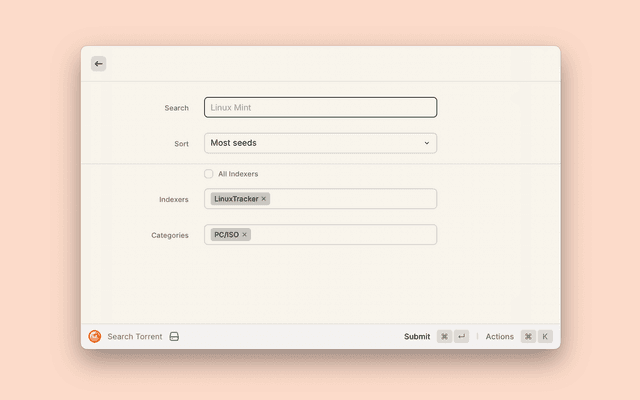Enable the All Indexers checkbox

point(209,174)
